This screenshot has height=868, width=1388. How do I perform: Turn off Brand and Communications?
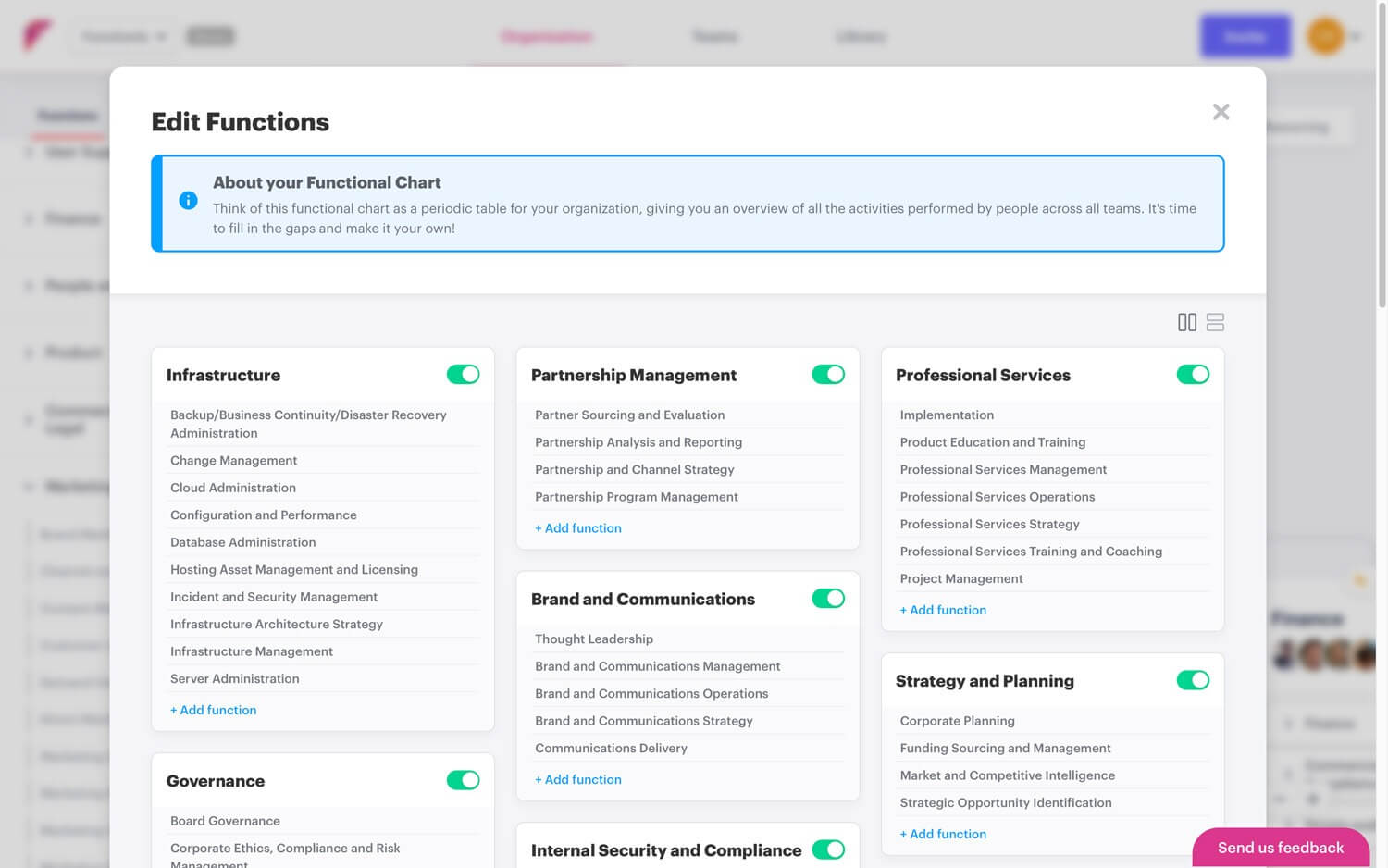coord(828,598)
